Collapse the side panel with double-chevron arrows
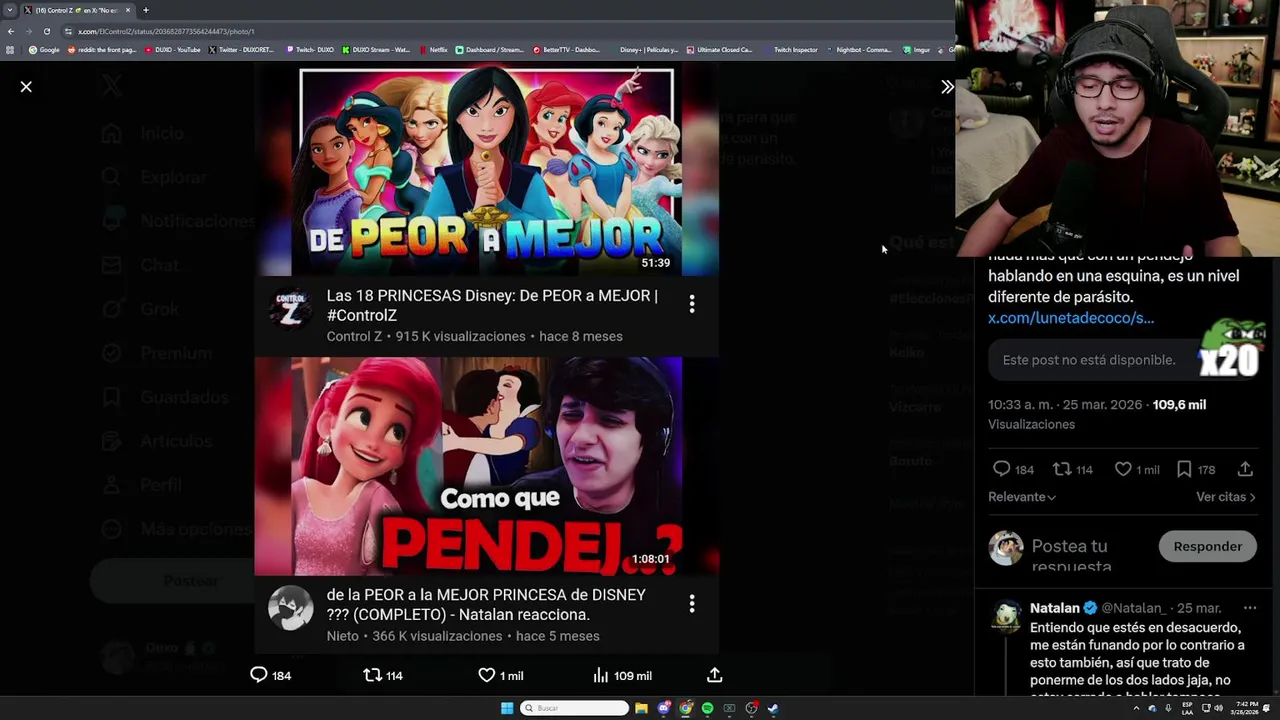This screenshot has height=720, width=1280. pos(947,87)
